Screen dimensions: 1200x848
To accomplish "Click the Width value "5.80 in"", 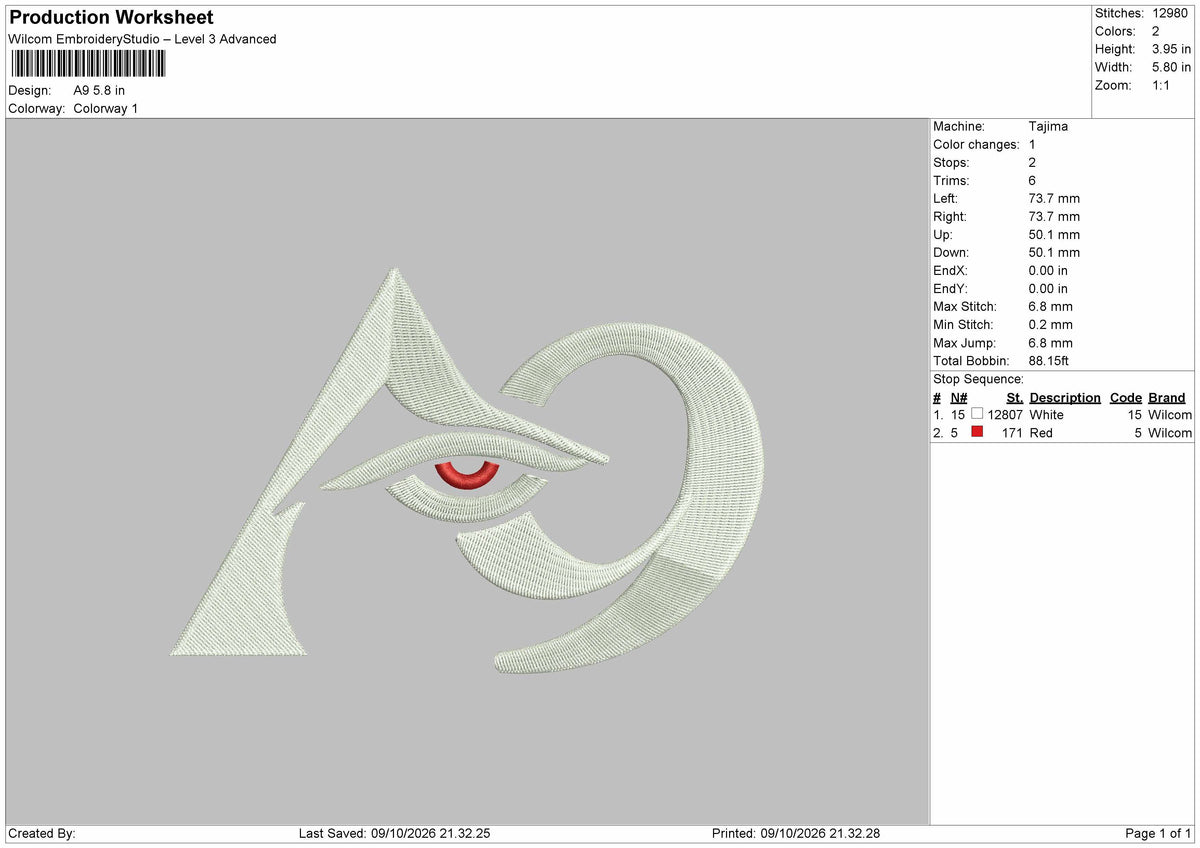I will tap(1171, 67).
